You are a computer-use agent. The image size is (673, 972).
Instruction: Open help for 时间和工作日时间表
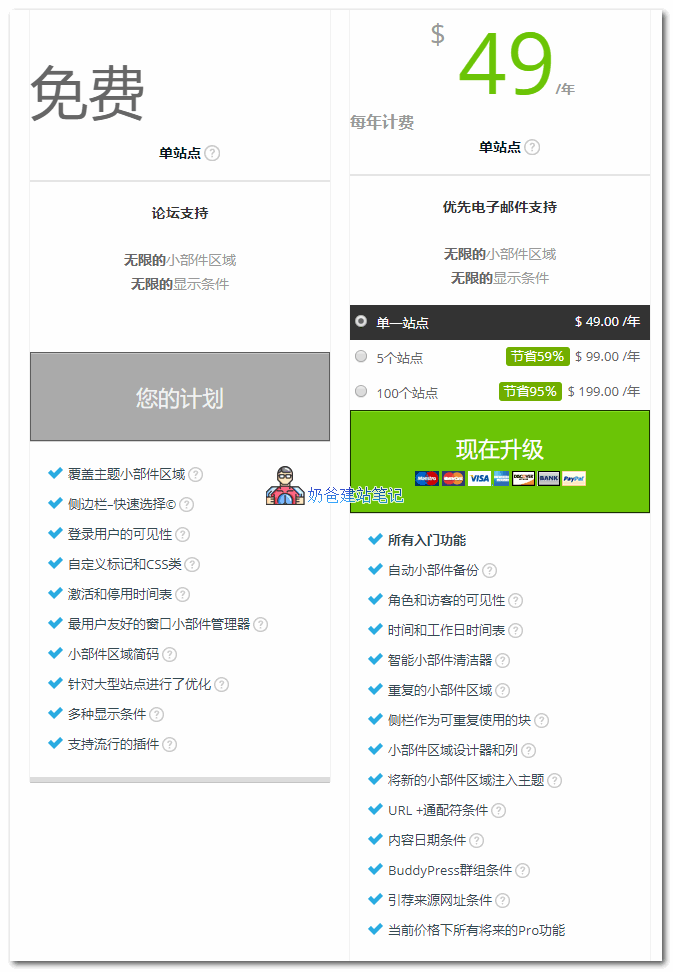(x=515, y=630)
